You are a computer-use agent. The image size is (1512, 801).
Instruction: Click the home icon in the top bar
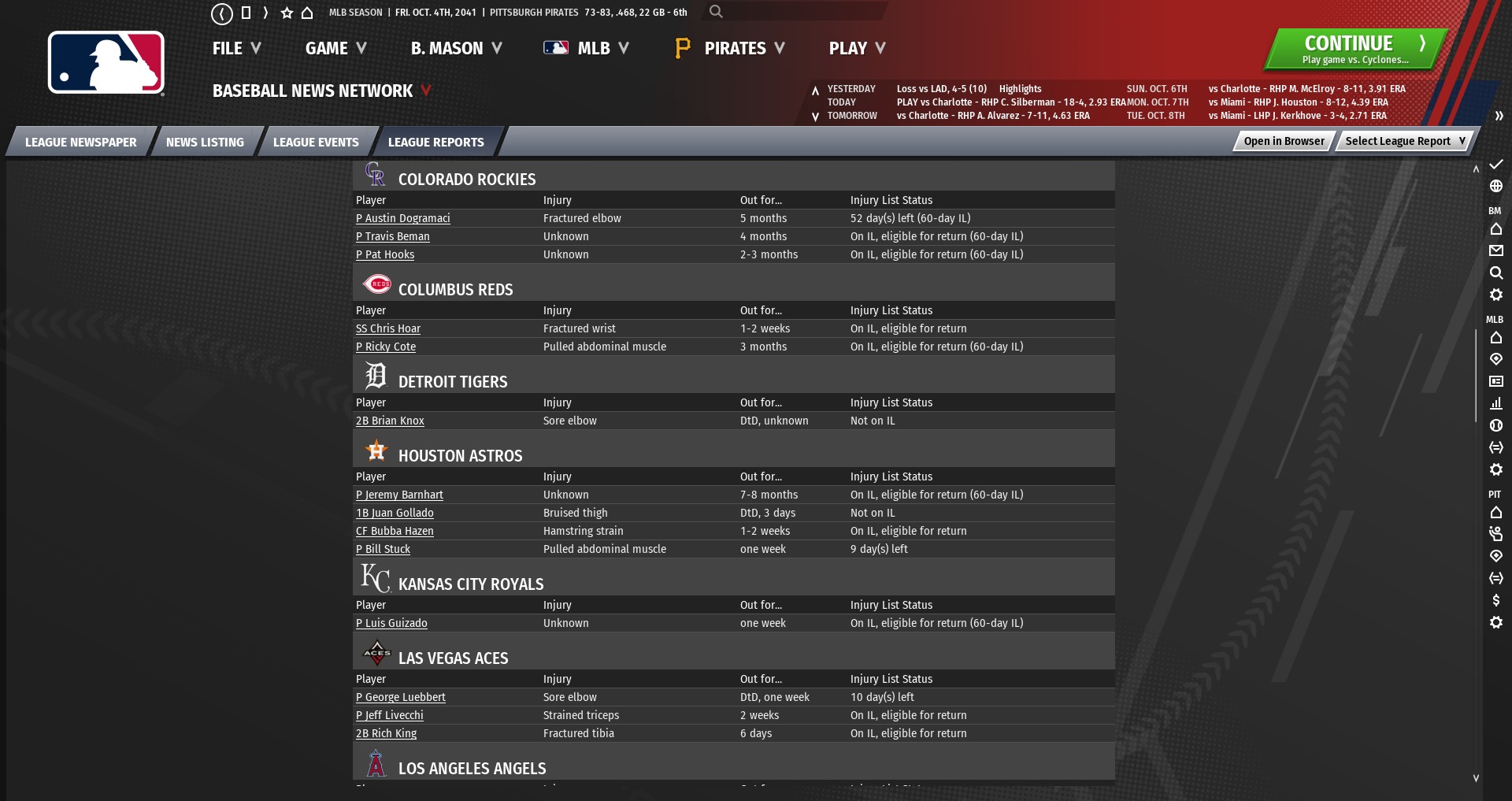click(307, 13)
